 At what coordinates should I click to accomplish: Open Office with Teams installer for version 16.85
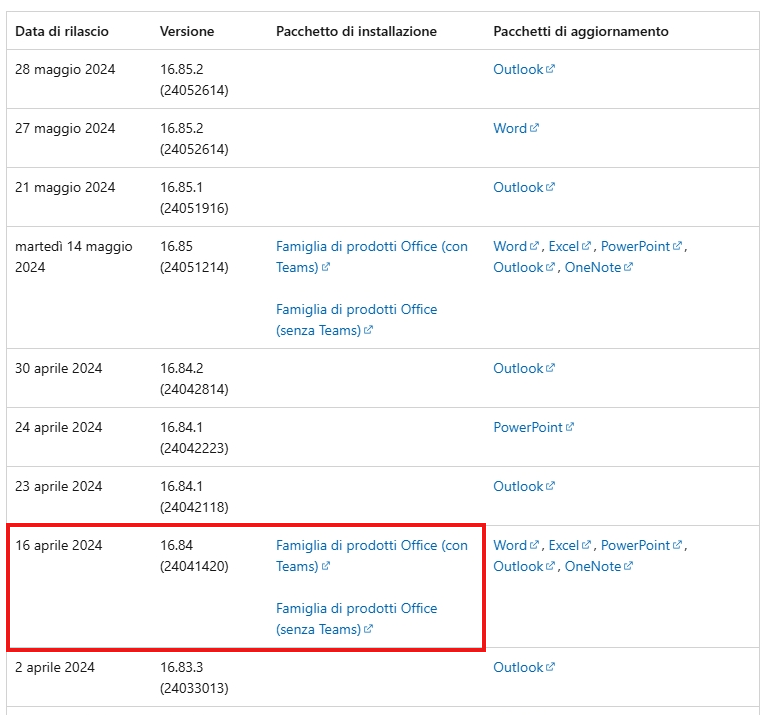[x=371, y=257]
